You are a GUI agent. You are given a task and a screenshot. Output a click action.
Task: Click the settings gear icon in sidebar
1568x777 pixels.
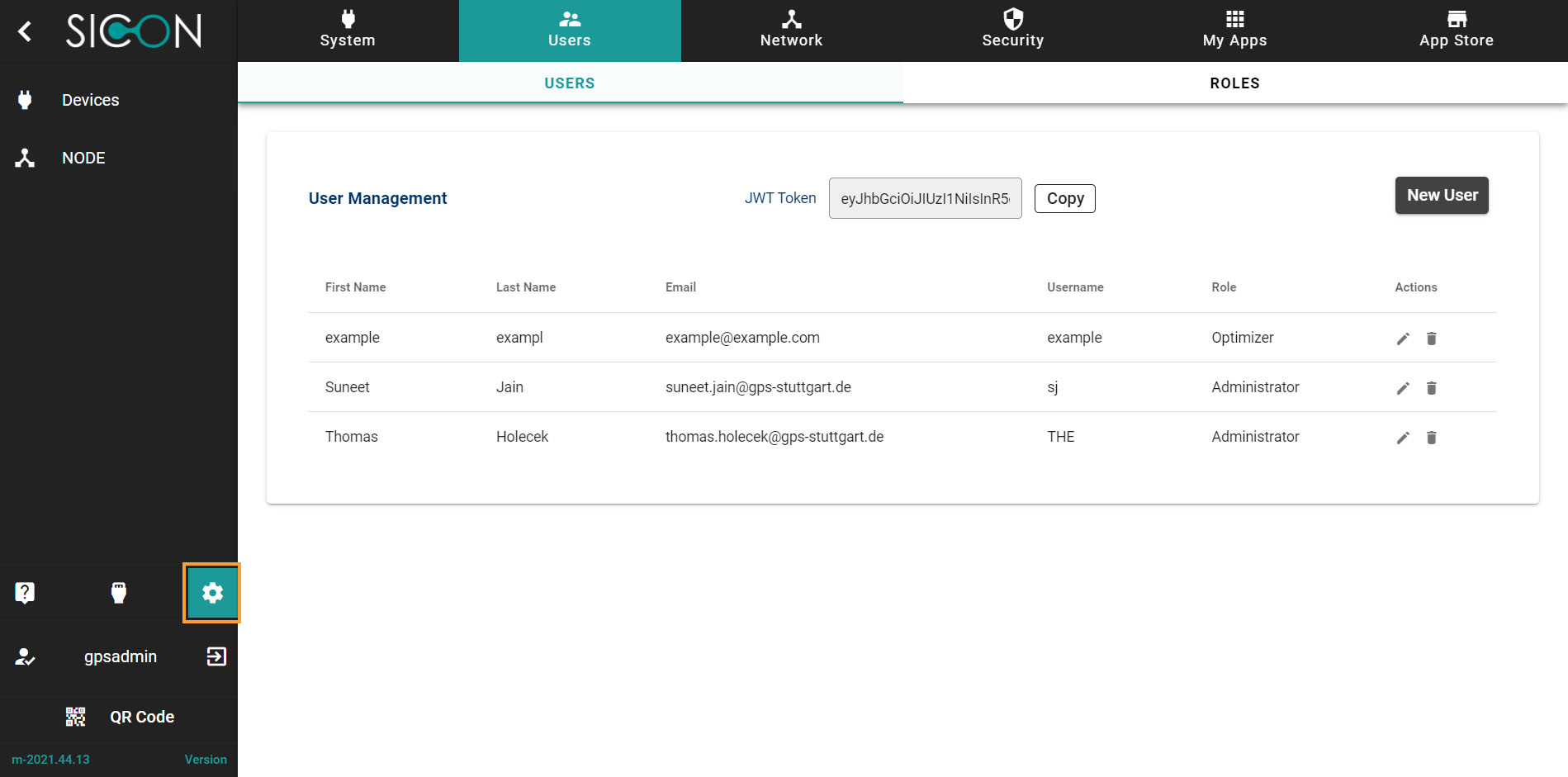tap(212, 593)
